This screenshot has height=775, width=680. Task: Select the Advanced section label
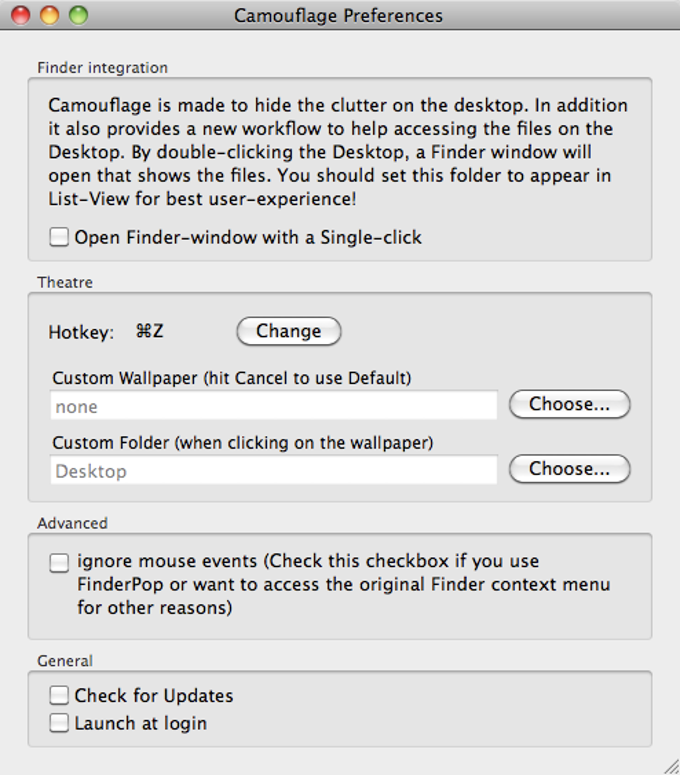click(x=72, y=523)
